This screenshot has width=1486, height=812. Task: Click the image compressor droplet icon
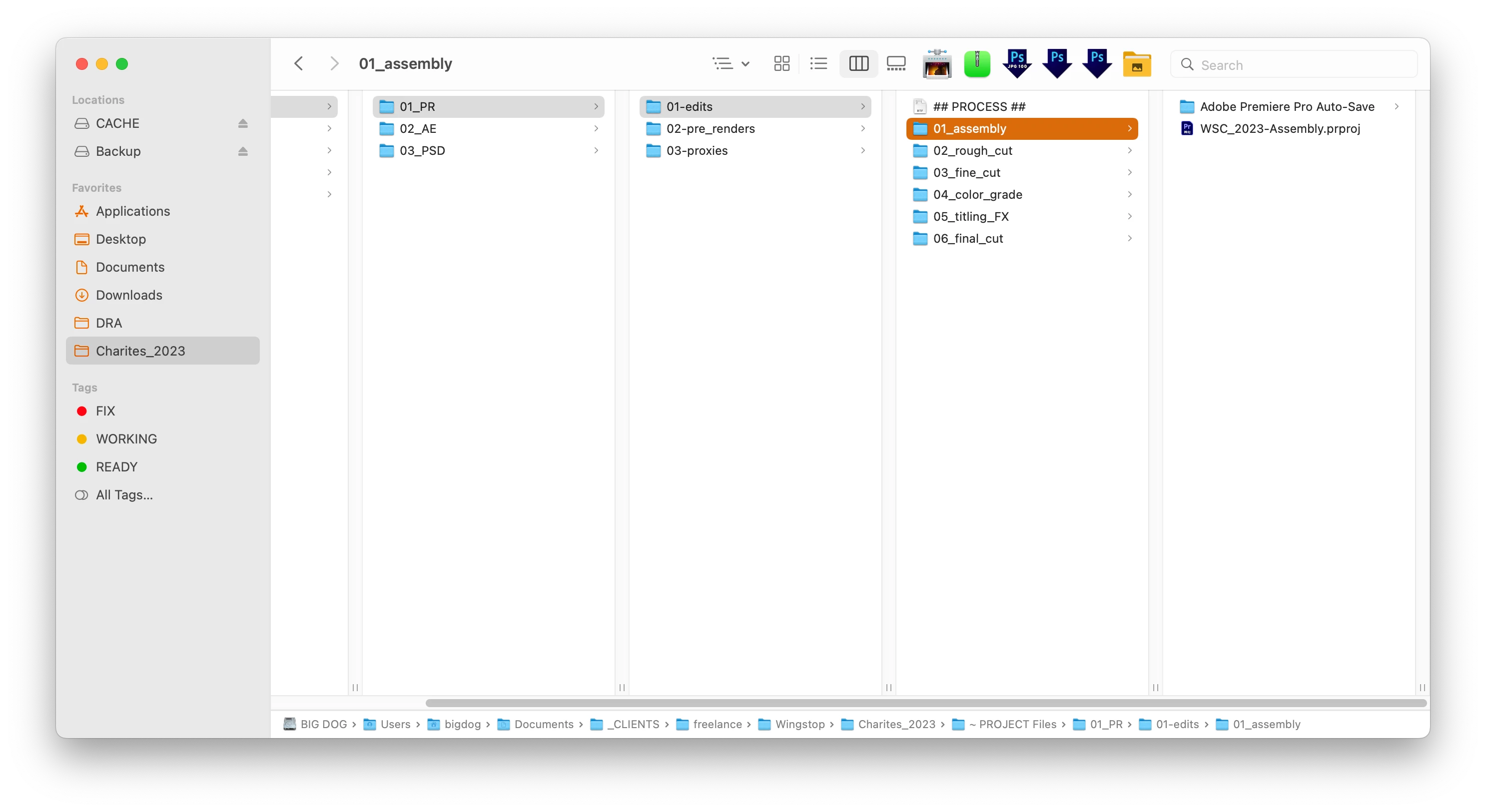click(937, 63)
